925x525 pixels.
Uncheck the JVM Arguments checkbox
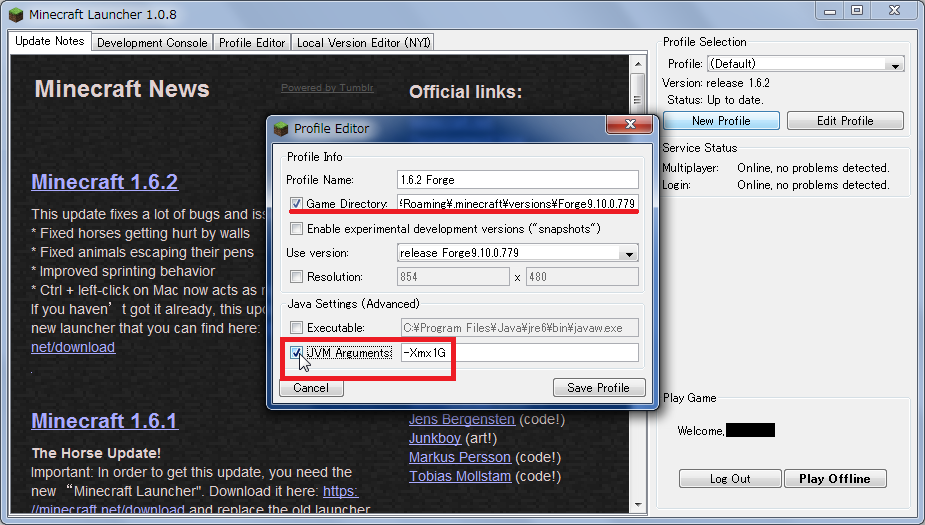[x=296, y=353]
